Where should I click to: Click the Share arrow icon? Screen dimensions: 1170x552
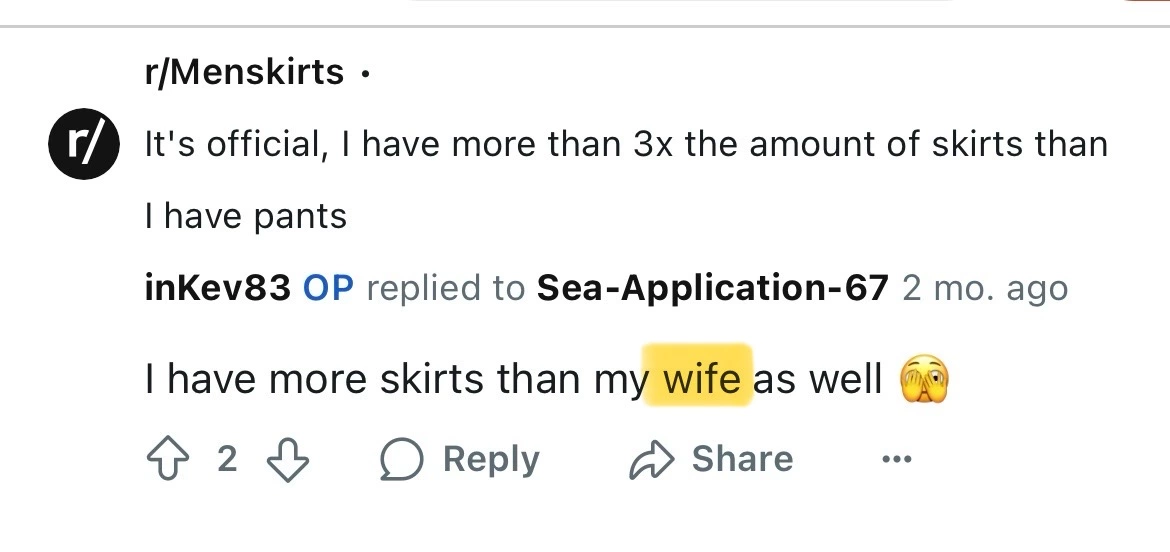(x=652, y=459)
